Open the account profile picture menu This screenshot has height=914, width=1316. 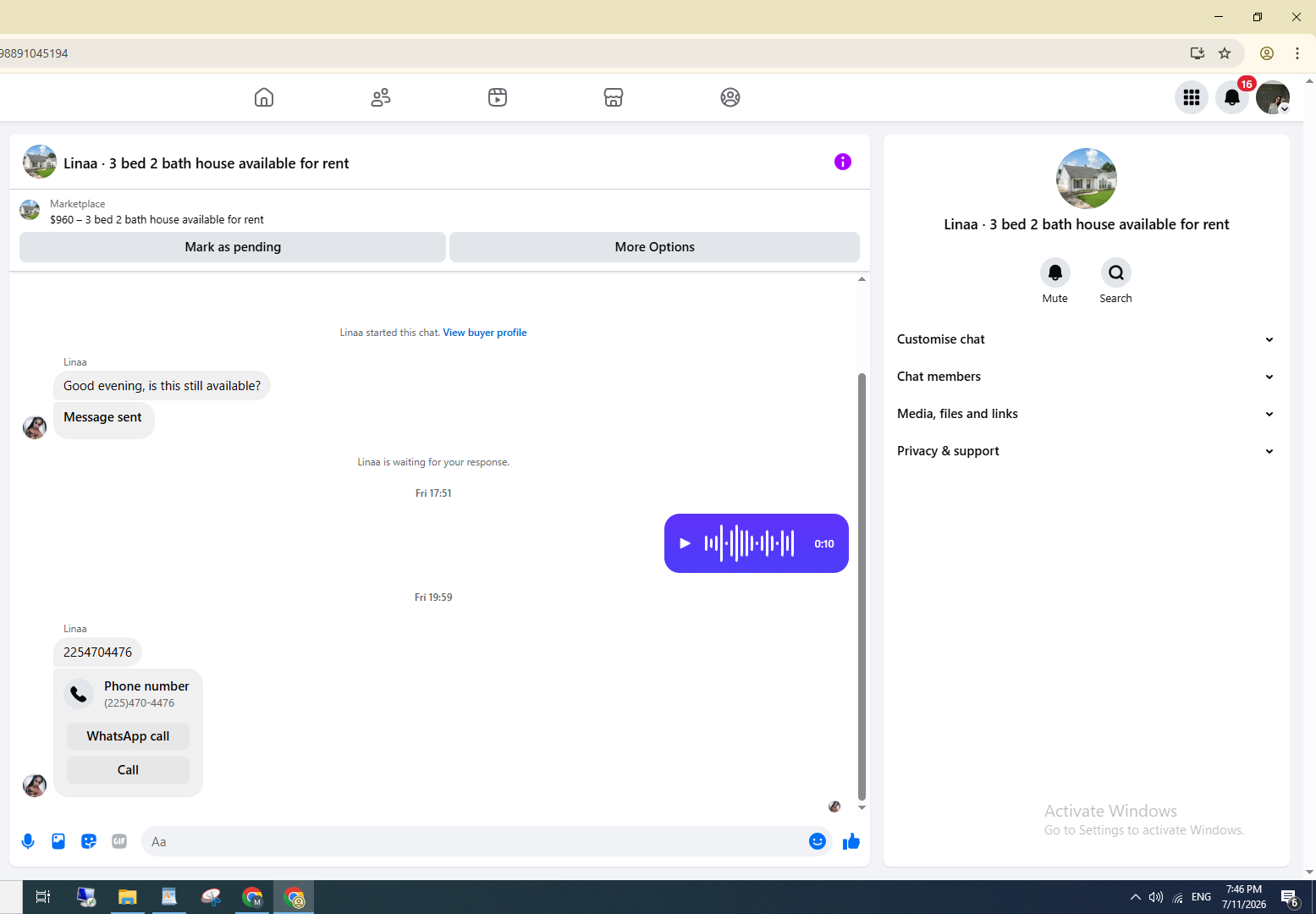[1273, 97]
